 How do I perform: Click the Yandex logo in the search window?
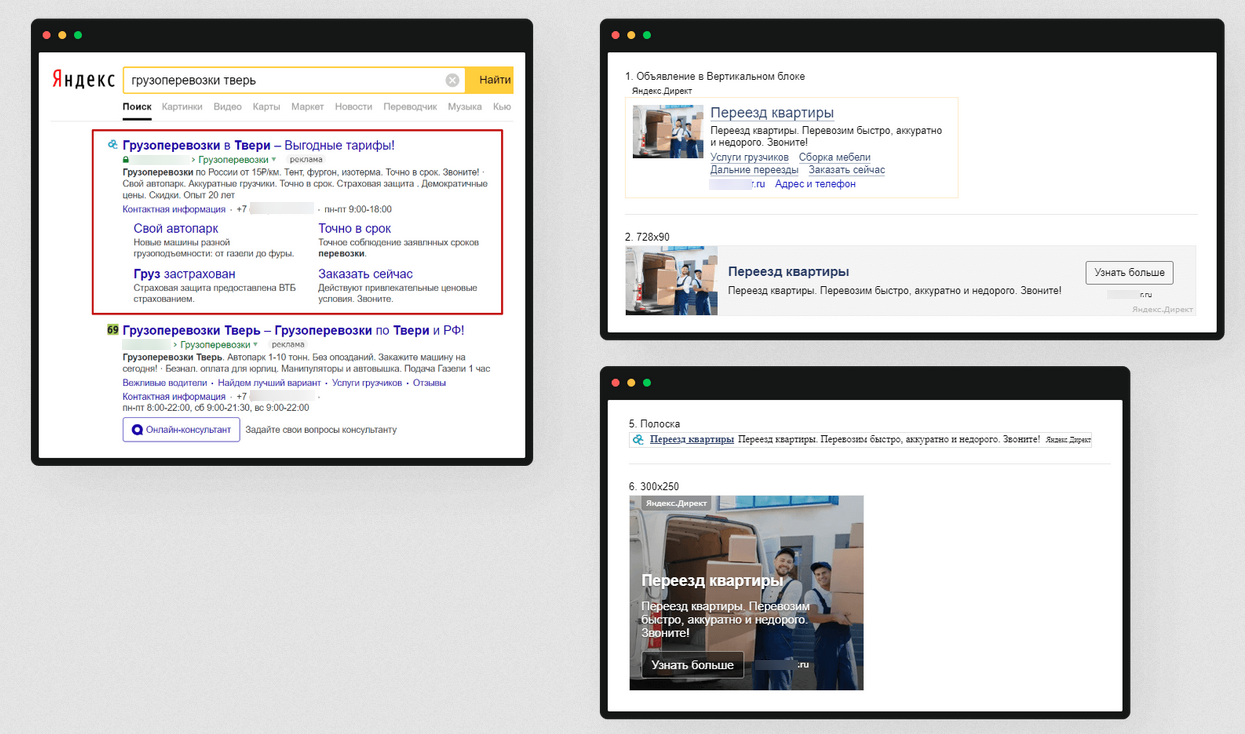point(83,81)
